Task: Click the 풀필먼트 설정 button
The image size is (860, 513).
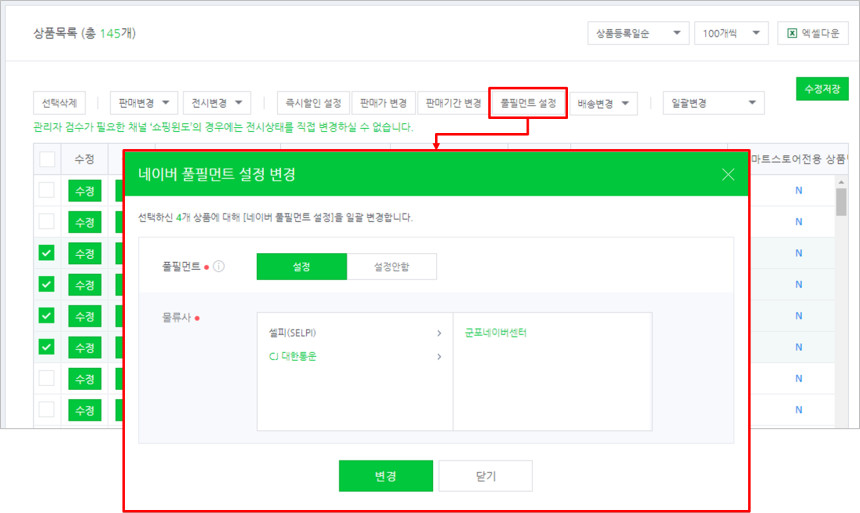Action: point(528,103)
